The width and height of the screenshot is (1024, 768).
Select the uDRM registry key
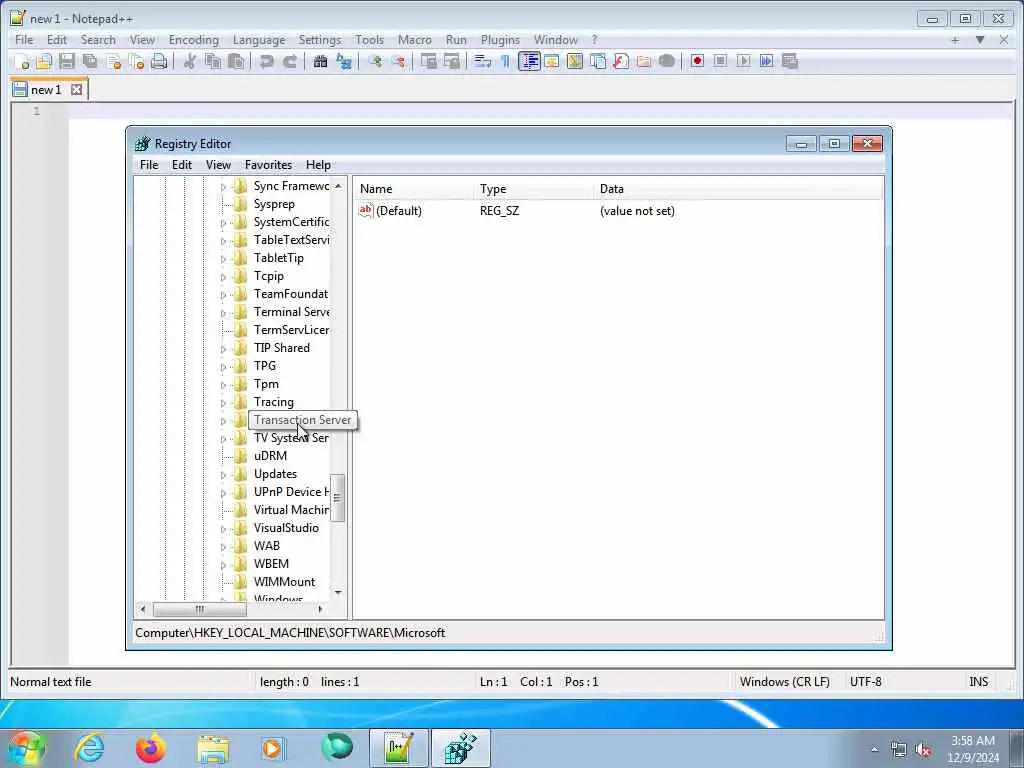coord(270,456)
